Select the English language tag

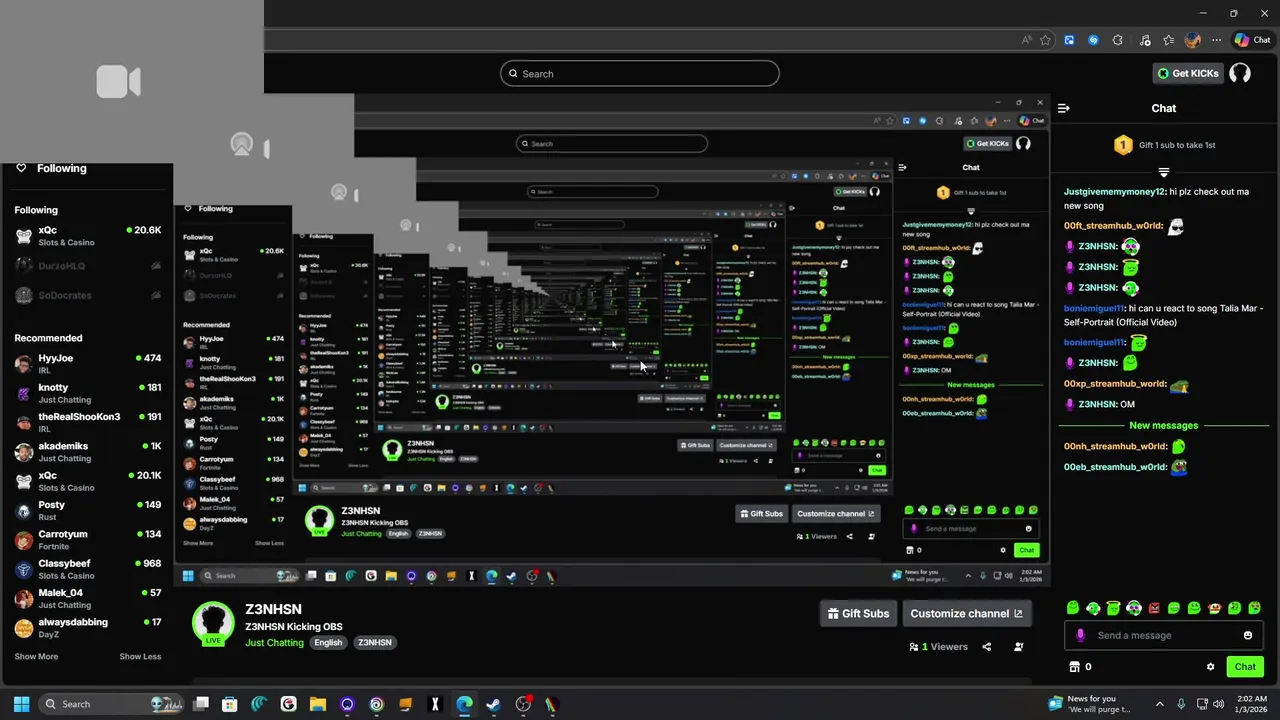(328, 642)
